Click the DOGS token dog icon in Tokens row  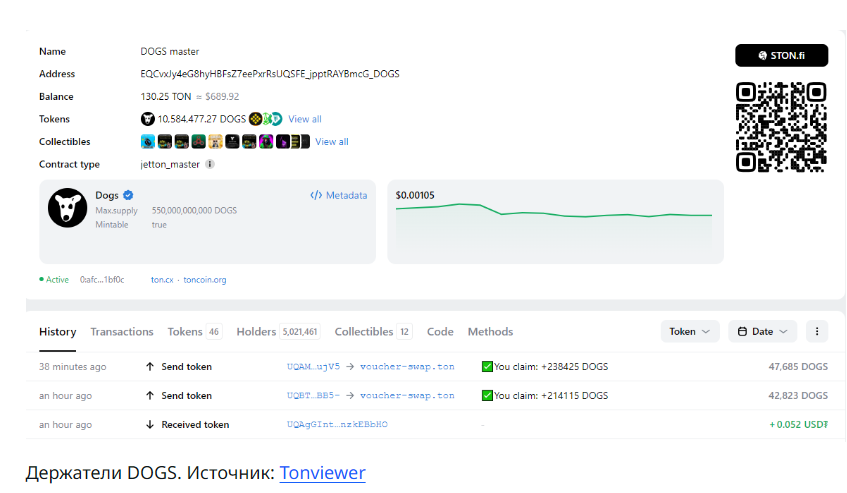click(147, 119)
